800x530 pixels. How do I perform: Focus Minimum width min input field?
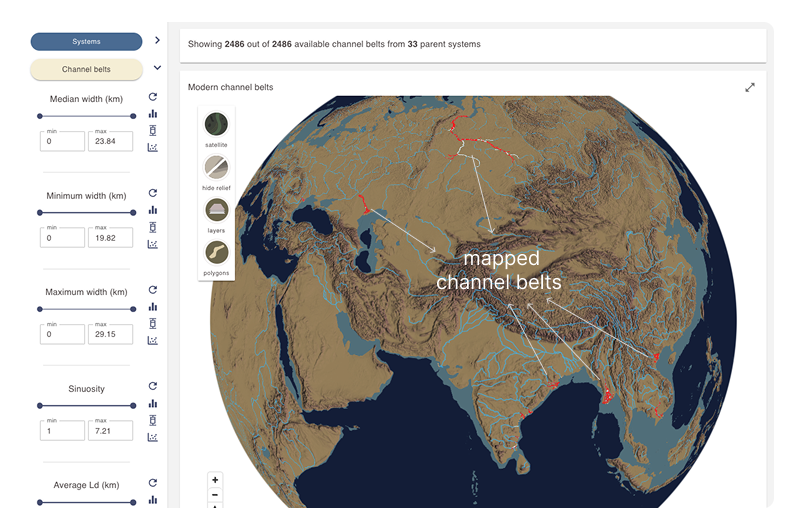62,238
